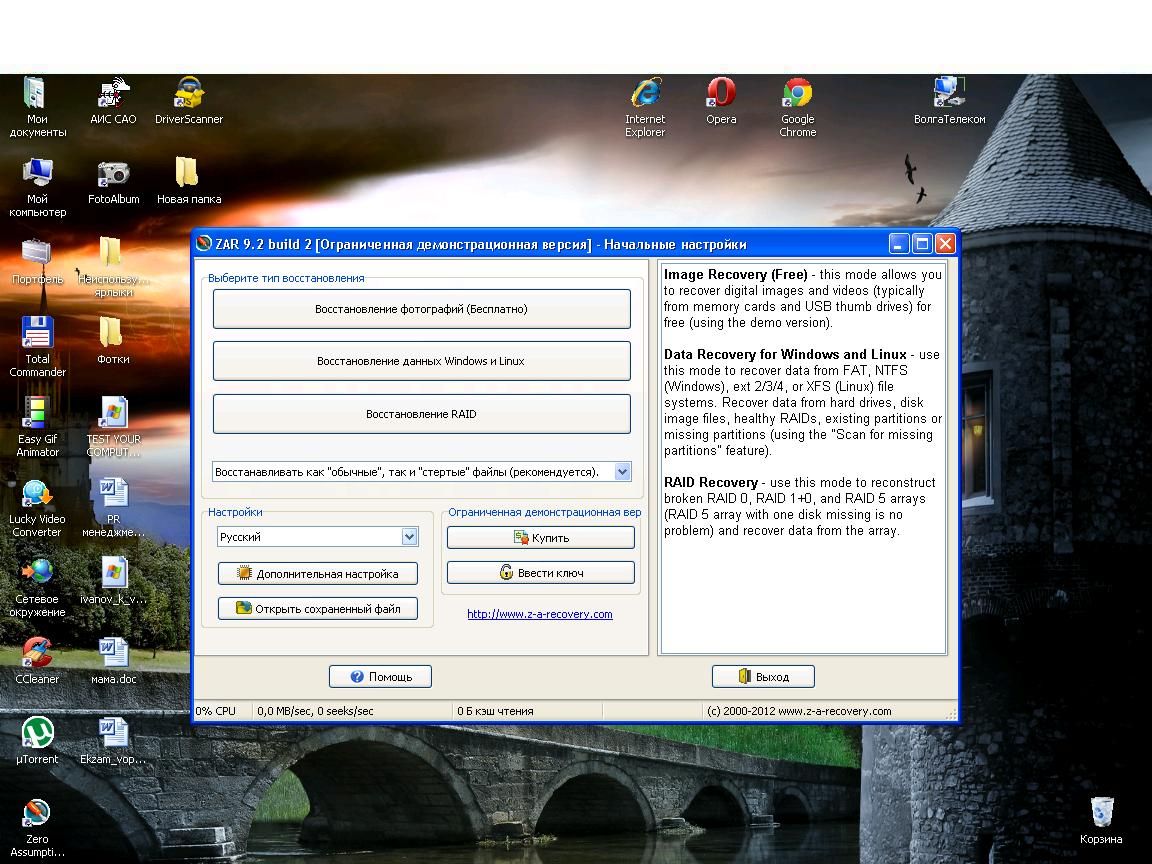Open Мой компьютер icon
This screenshot has height=864, width=1152.
point(37,187)
